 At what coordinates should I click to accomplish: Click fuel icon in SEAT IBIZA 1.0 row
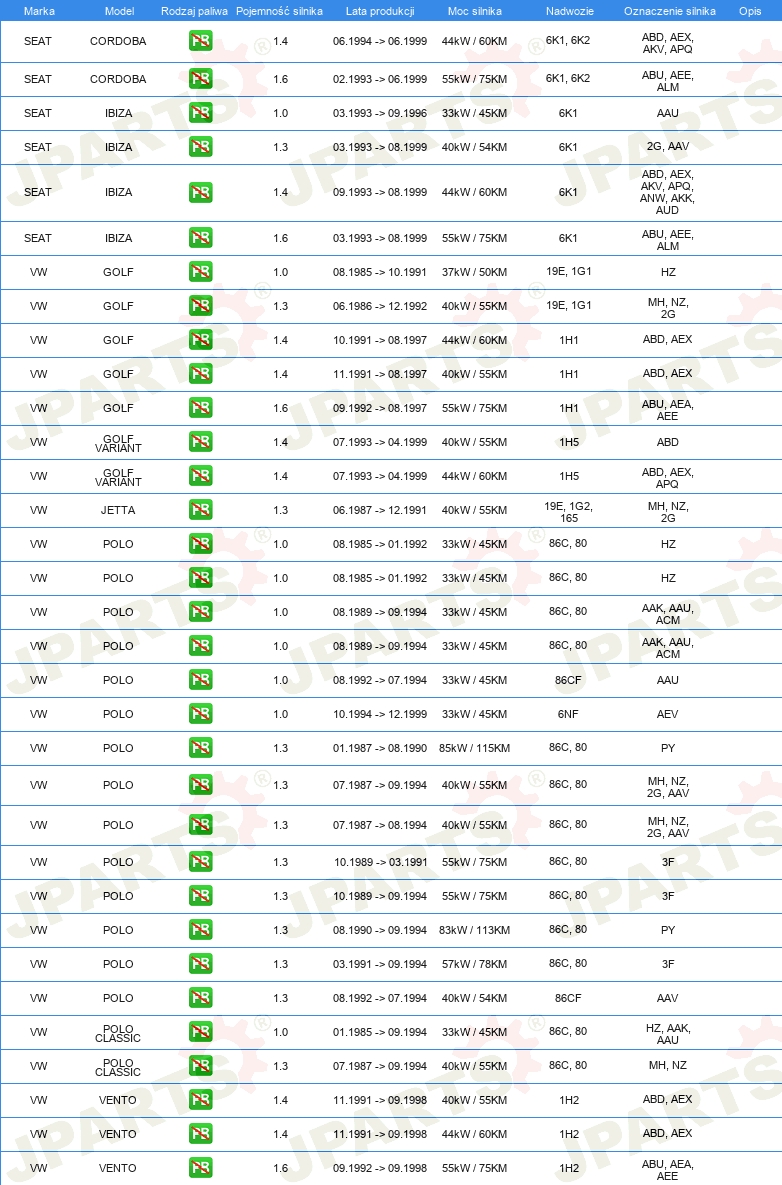coord(200,113)
